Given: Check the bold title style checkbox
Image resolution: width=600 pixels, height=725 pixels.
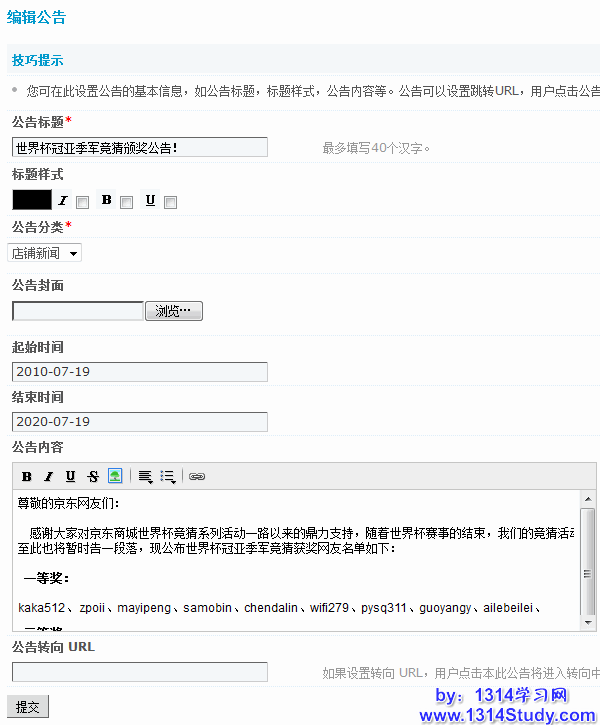Looking at the screenshot, I should pyautogui.click(x=127, y=202).
